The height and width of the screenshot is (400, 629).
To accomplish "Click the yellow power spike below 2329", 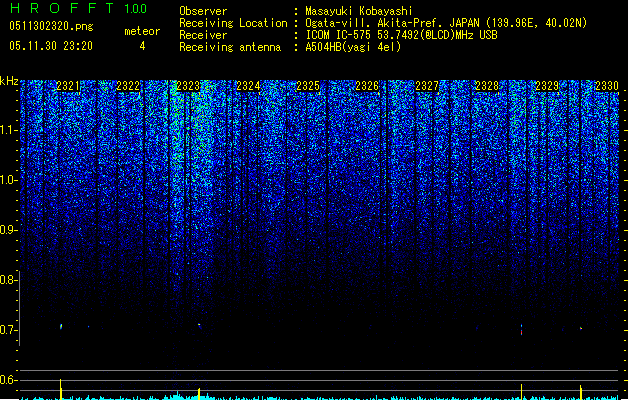I will coord(580,392).
